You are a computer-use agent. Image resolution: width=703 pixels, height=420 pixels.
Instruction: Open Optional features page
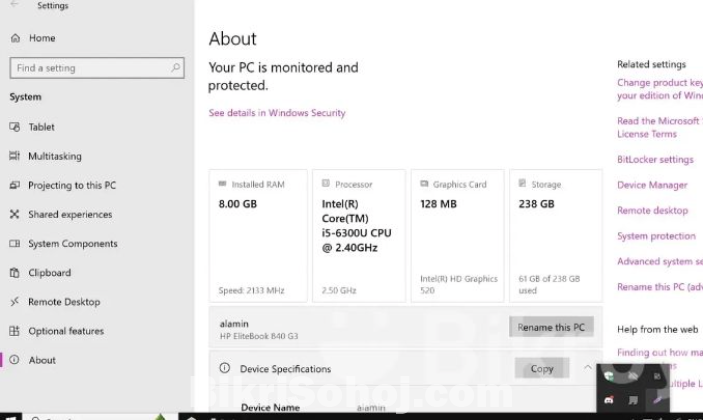point(65,331)
